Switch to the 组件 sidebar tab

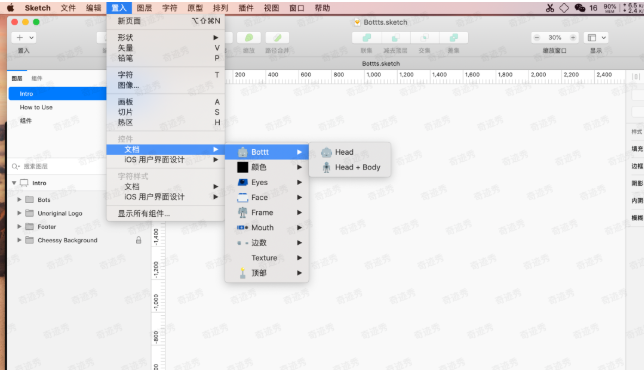pyautogui.click(x=37, y=78)
